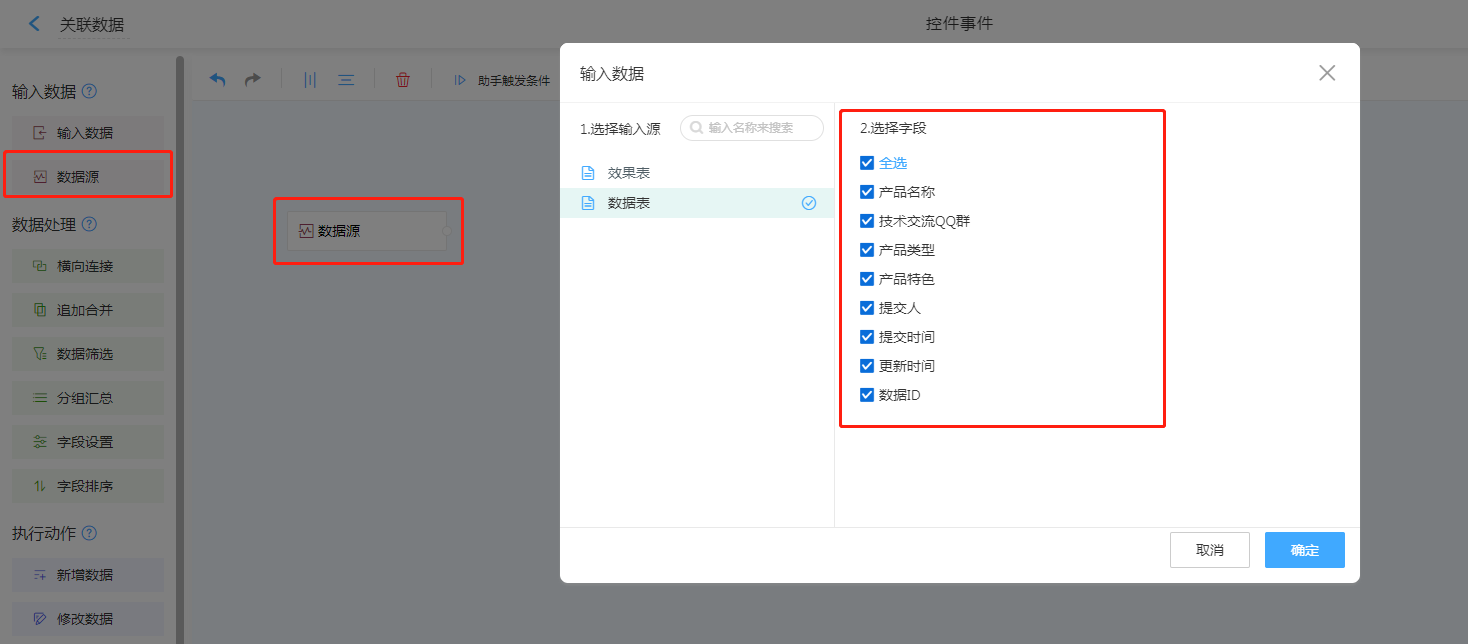Toggle the 全选 checkbox
Image resolution: width=1468 pixels, height=644 pixels.
pyautogui.click(x=867, y=163)
